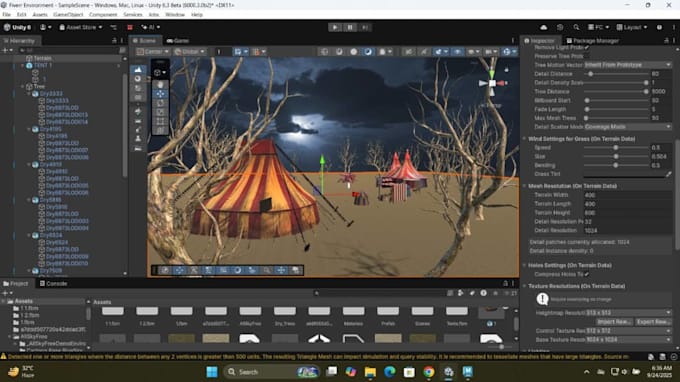
Task: Open the Heightmap Resolution dropdown
Action: click(x=628, y=313)
